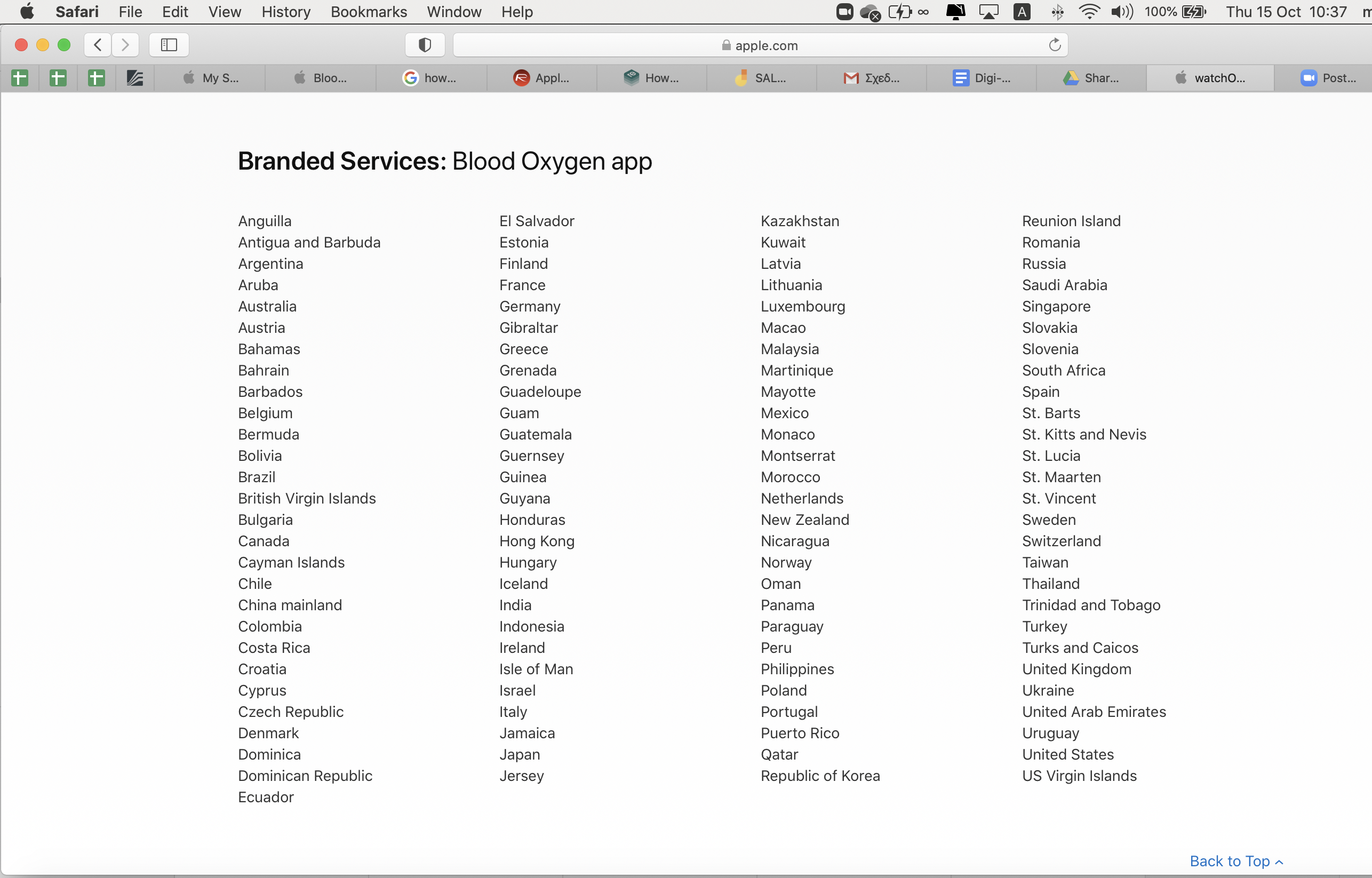Open the volume control icon
Image resolution: width=1372 pixels, height=878 pixels.
(x=1121, y=11)
